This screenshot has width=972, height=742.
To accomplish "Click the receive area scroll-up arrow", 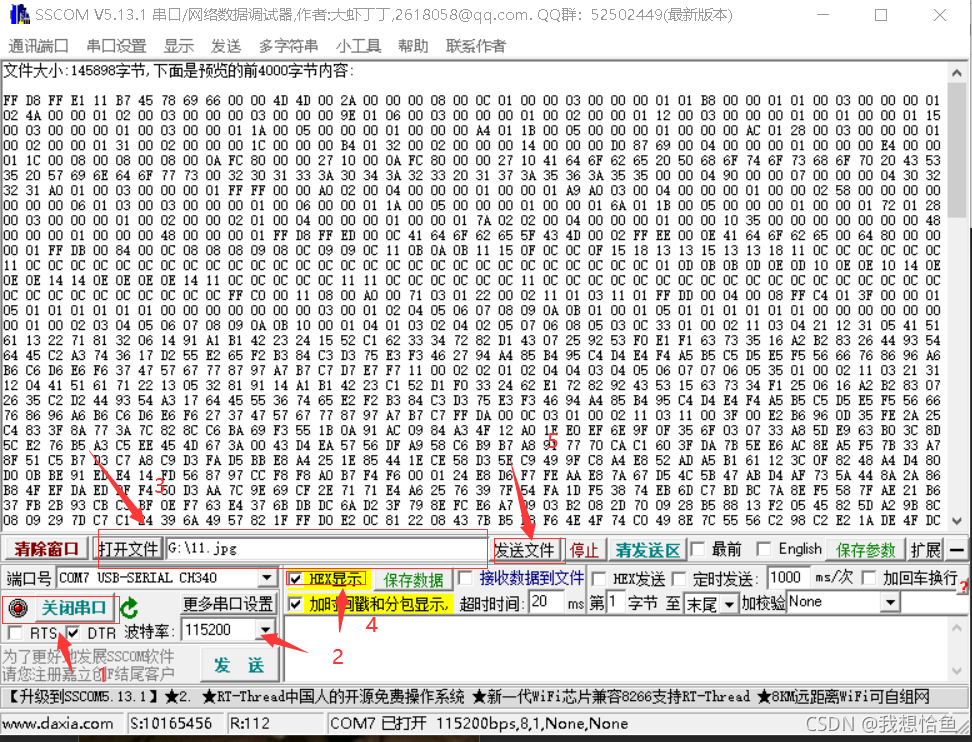I will point(957,73).
